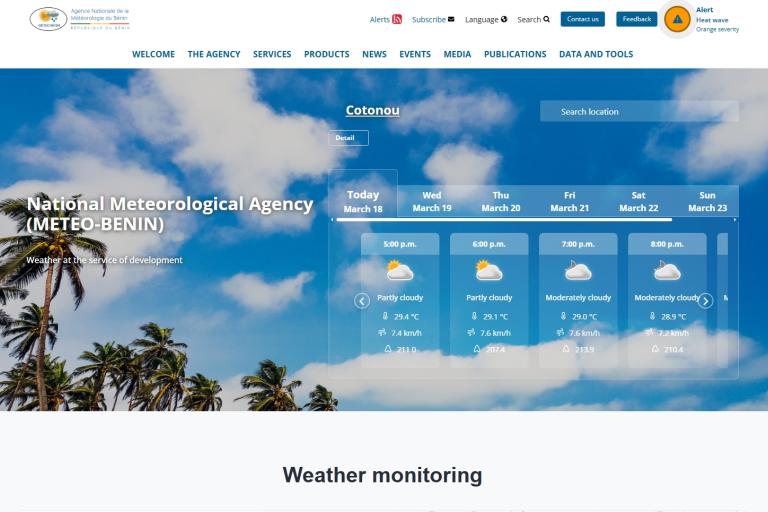Open the SERVICES menu

[272, 54]
